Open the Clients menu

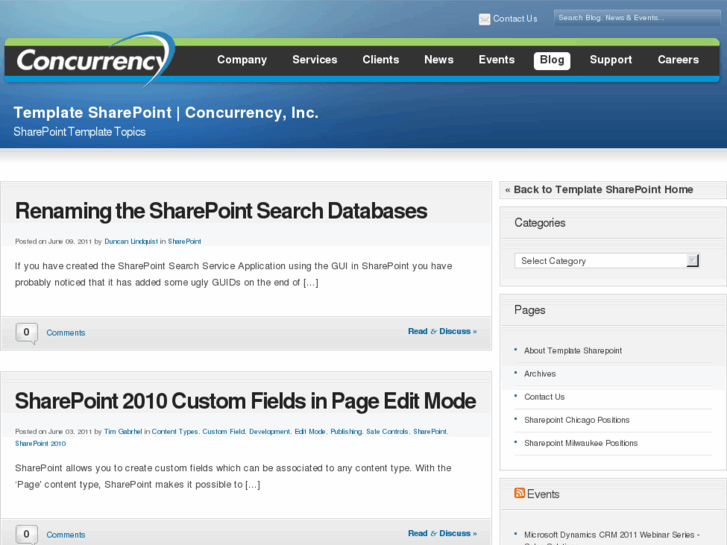click(x=381, y=60)
